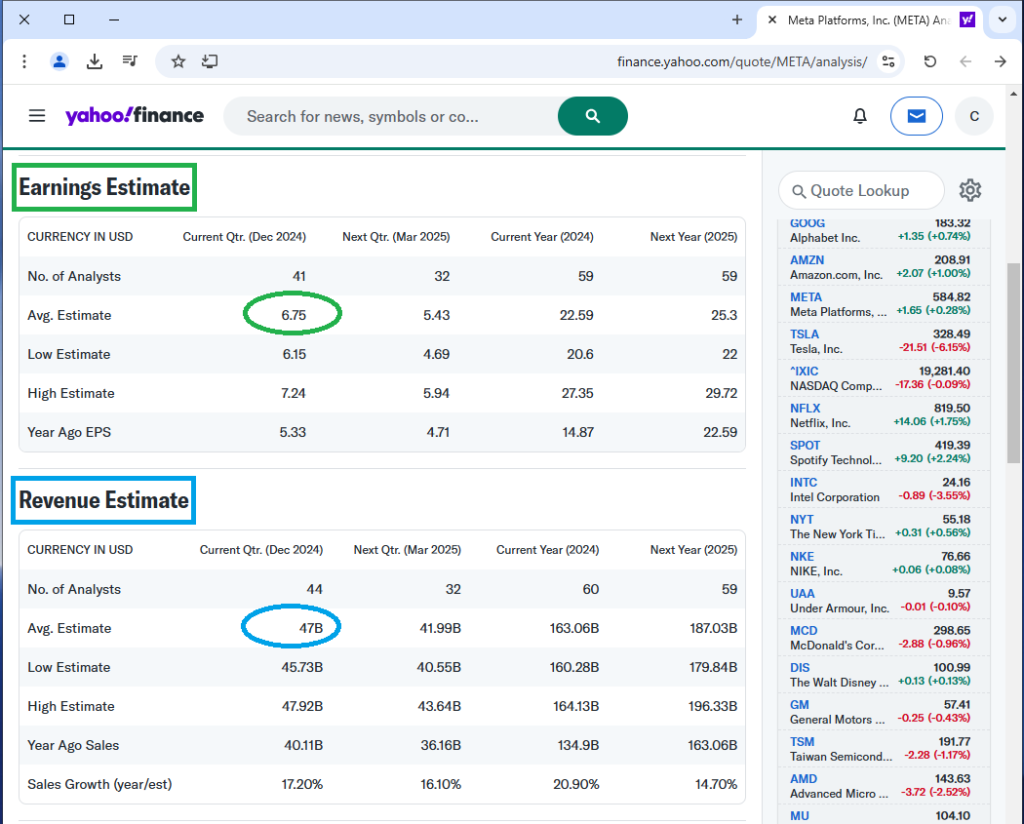Open the Yahoo Finance hamburger menu
Image resolution: width=1024 pixels, height=824 pixels.
[x=37, y=116]
